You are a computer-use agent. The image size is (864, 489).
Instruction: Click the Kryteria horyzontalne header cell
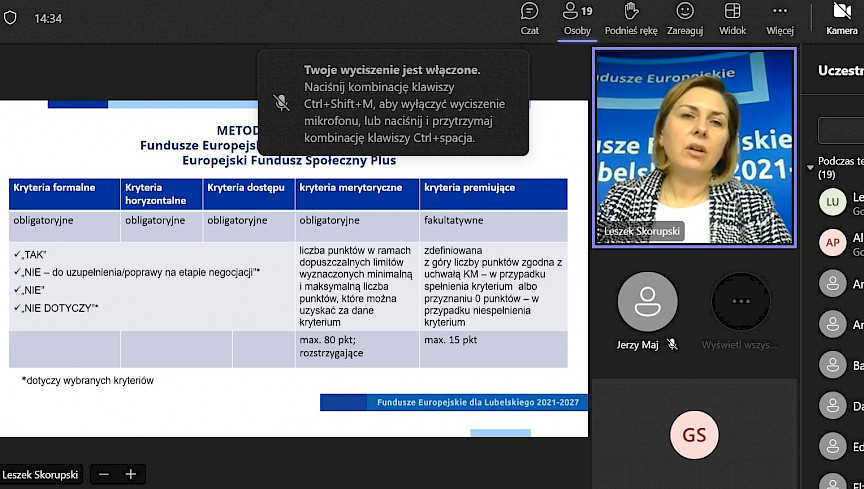coord(161,194)
